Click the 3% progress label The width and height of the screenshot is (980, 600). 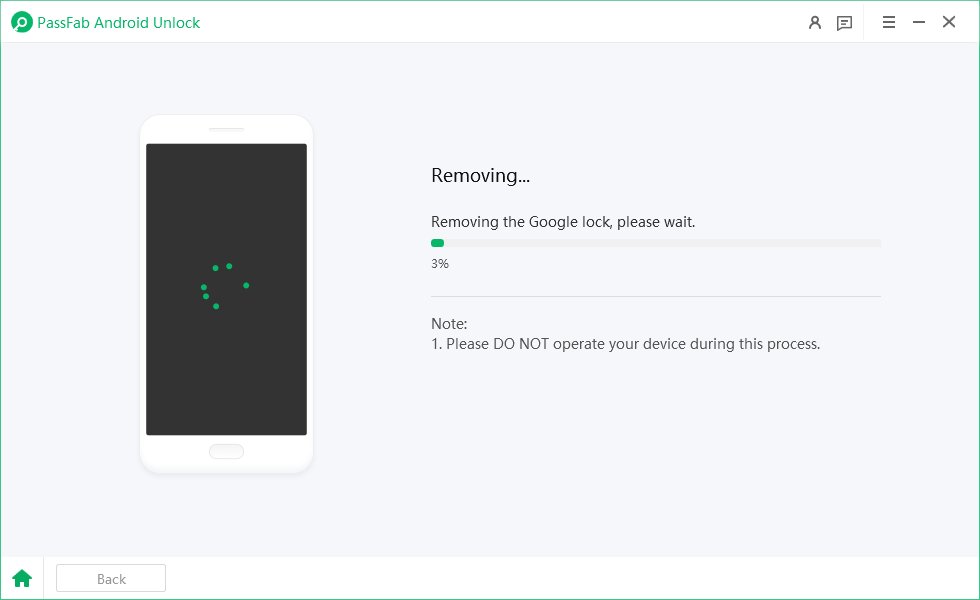440,263
